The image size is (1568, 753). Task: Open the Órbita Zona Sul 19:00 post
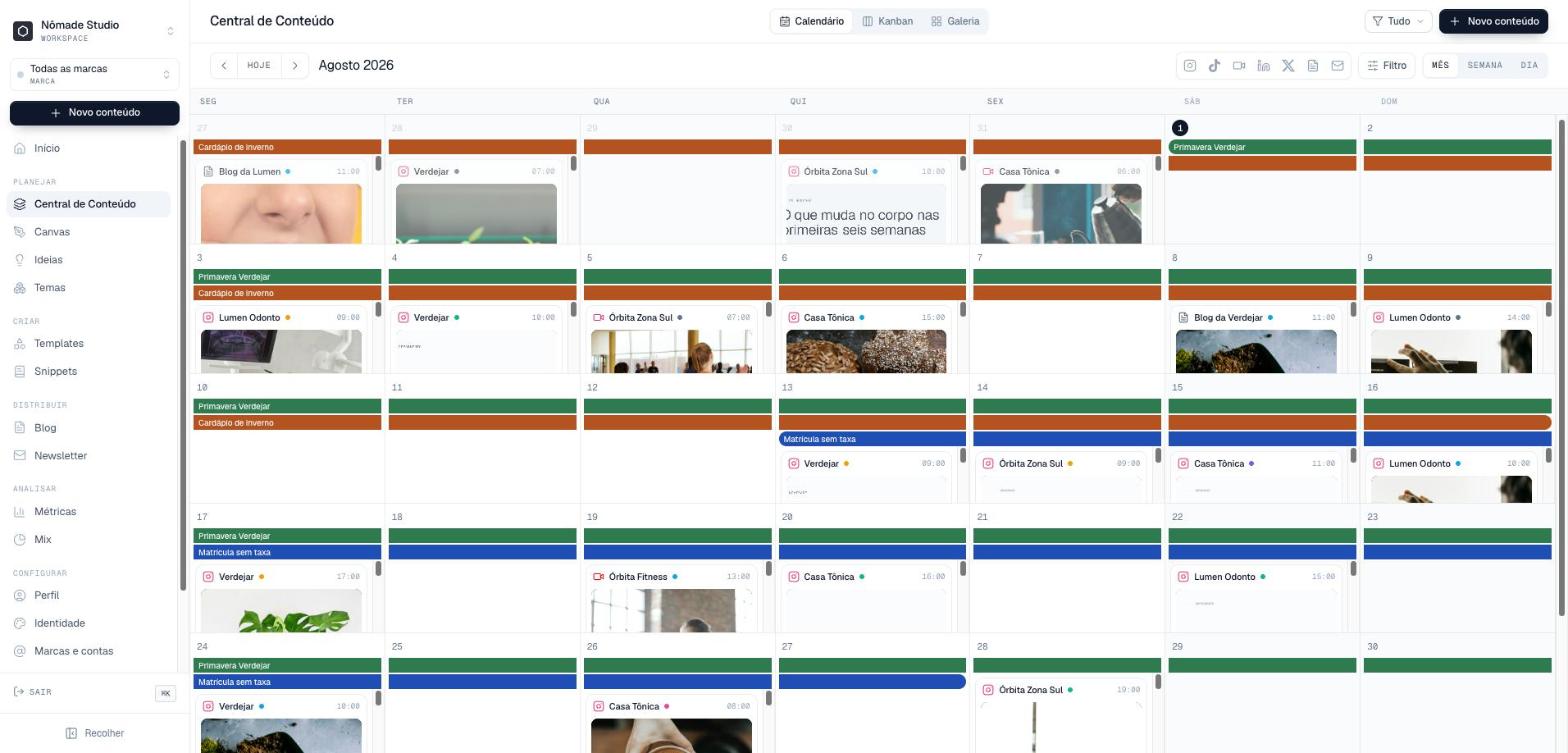(1061, 715)
